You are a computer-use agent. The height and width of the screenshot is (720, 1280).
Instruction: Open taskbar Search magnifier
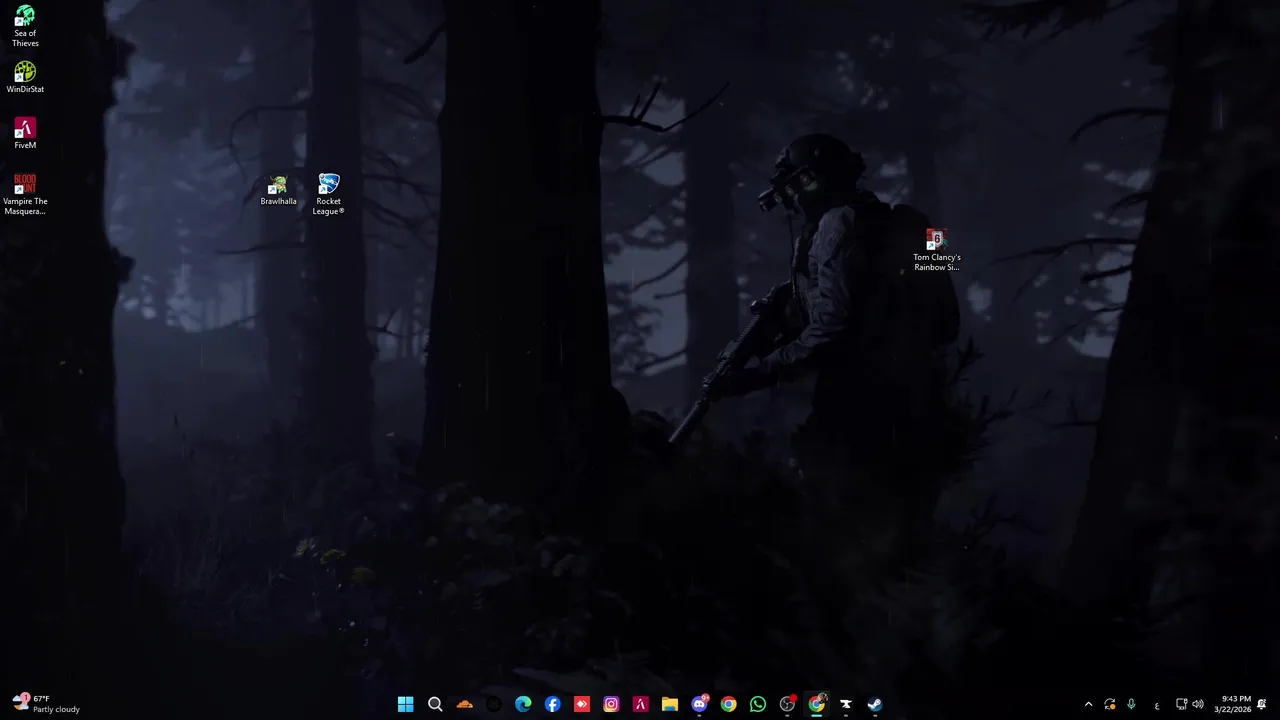(x=435, y=704)
